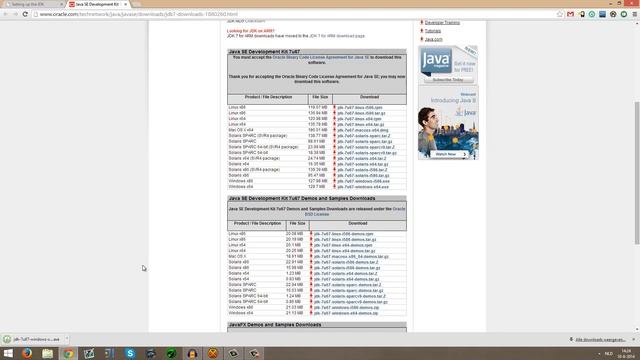Launch Firefox from the taskbar

(x=27, y=353)
